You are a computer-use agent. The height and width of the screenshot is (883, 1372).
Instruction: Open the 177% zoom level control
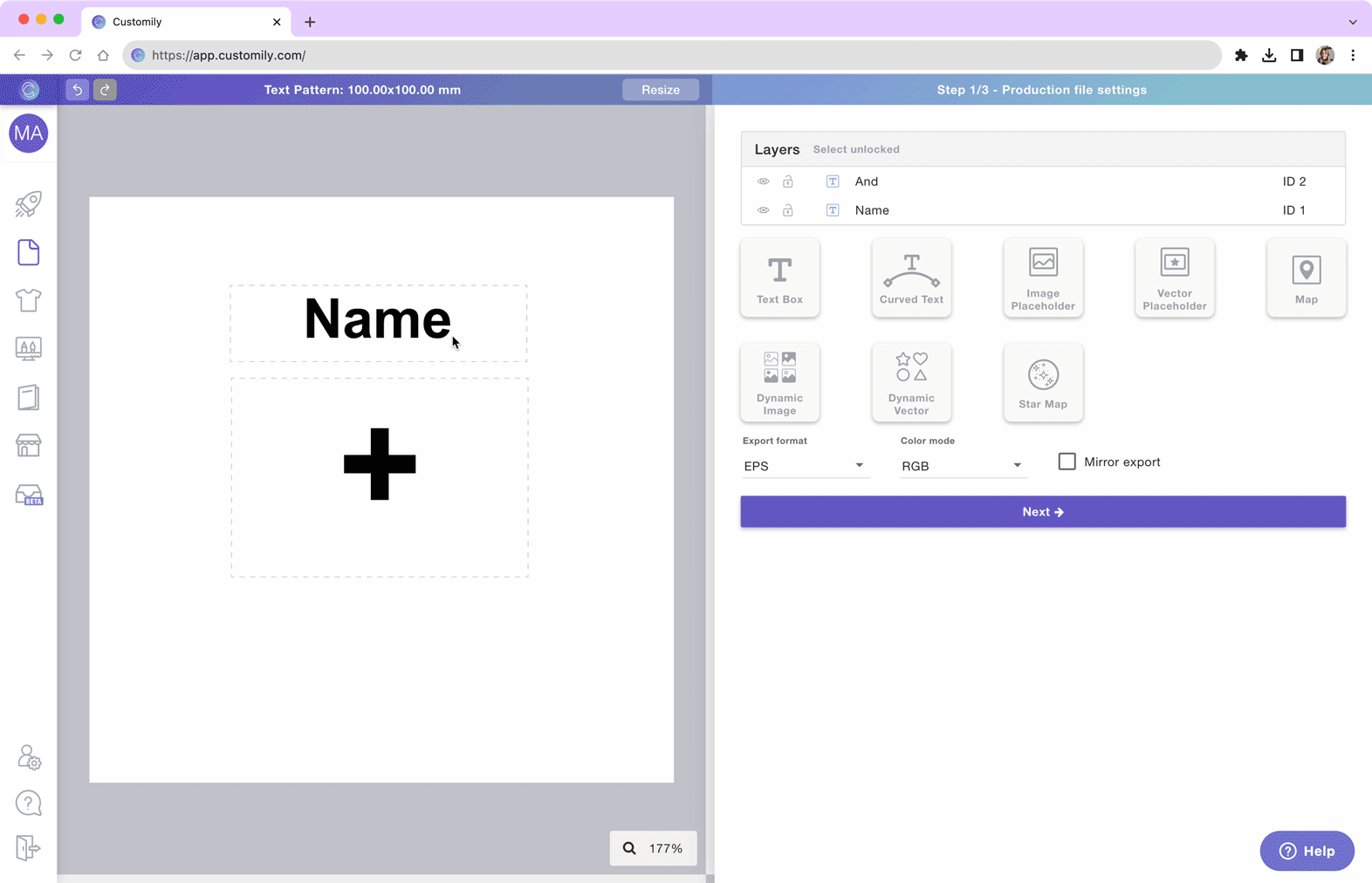(654, 848)
